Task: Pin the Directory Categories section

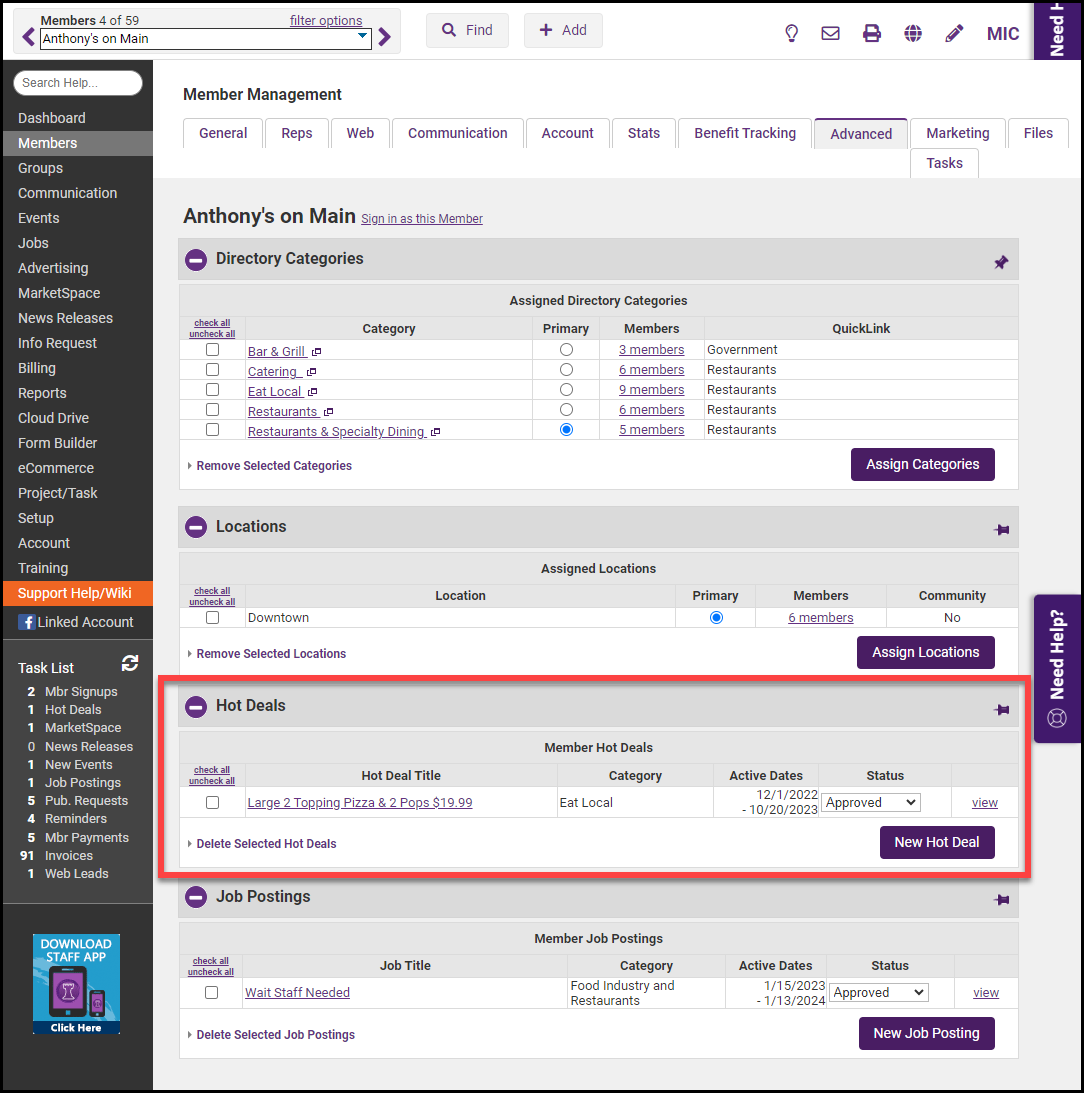Action: tap(1001, 262)
